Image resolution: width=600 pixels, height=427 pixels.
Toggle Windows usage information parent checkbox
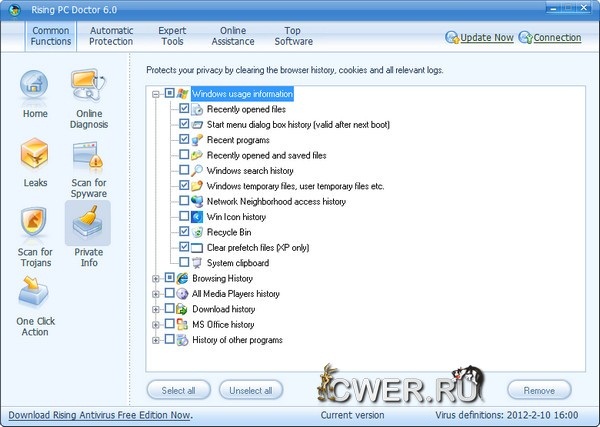point(170,93)
